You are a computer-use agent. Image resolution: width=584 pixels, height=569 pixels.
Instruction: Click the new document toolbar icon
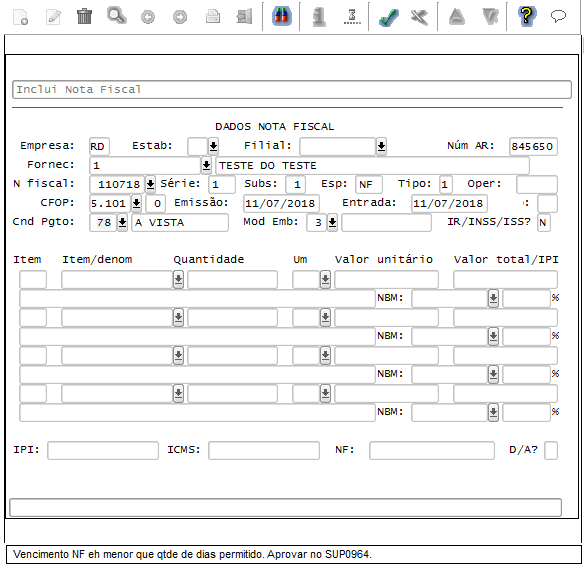[20, 17]
